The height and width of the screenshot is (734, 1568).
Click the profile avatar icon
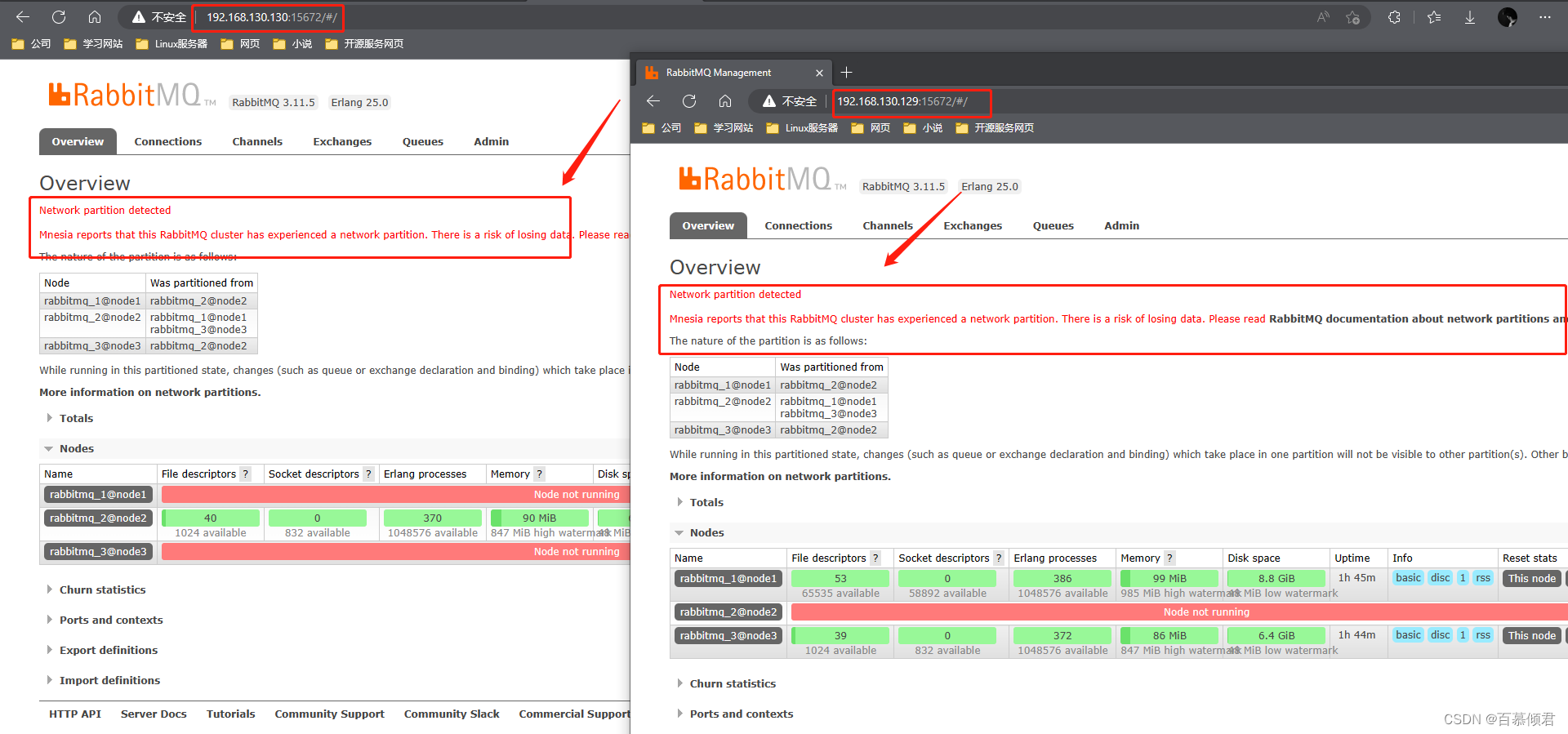[1508, 17]
